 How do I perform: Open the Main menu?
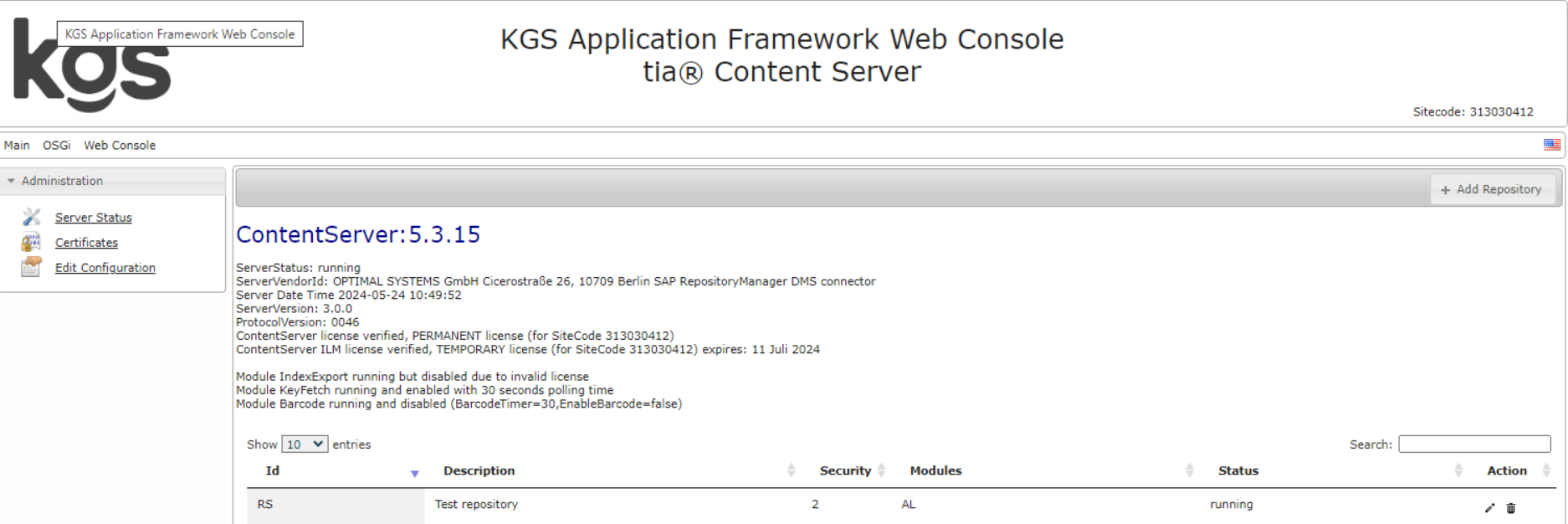(17, 145)
